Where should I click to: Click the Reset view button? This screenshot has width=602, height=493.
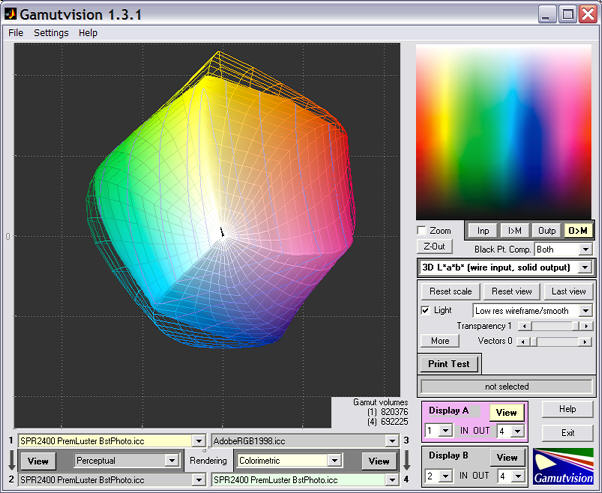pyautogui.click(x=511, y=291)
